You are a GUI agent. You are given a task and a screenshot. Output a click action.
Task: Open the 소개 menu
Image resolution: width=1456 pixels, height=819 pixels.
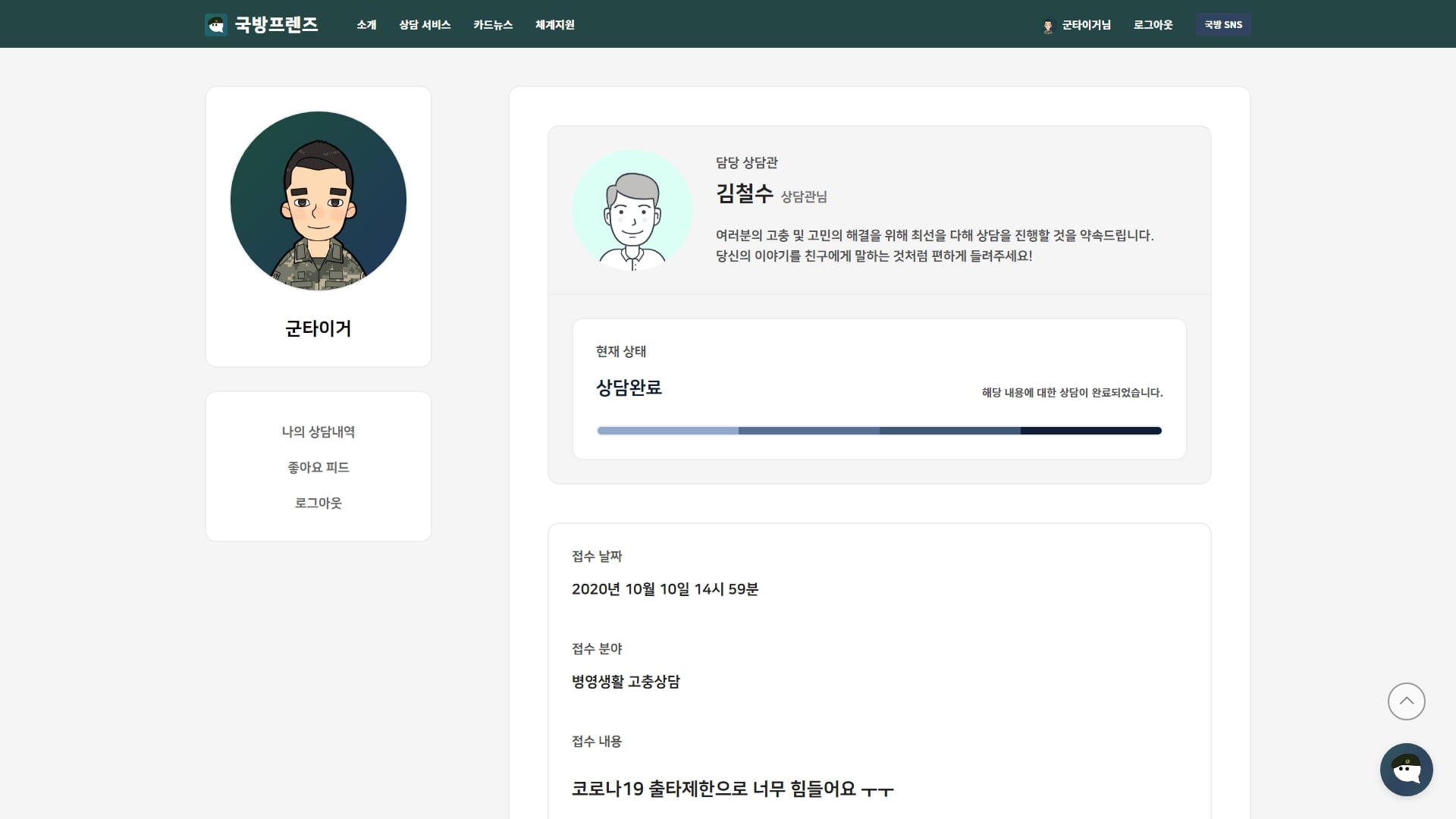pyautogui.click(x=366, y=25)
